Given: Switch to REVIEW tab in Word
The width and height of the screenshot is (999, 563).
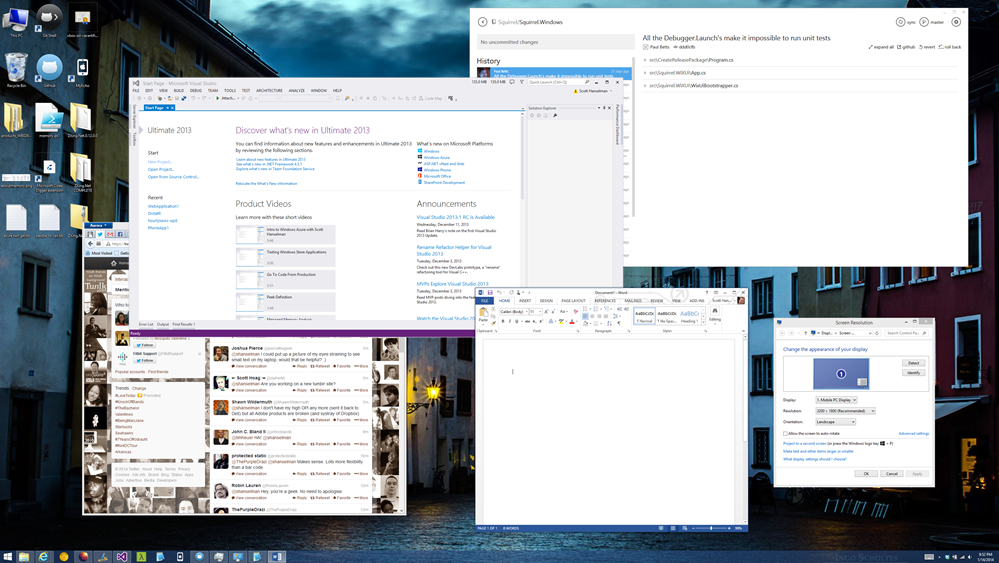Looking at the screenshot, I should pyautogui.click(x=657, y=301).
